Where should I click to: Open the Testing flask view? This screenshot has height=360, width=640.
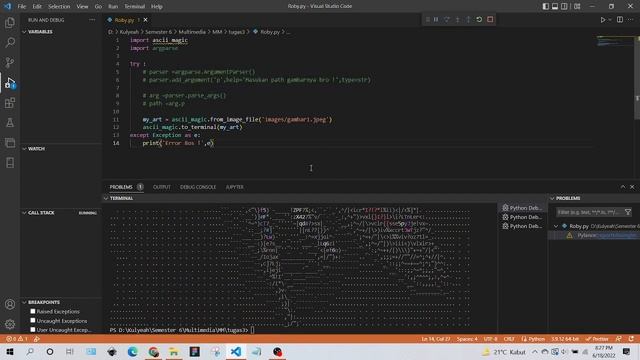[x=10, y=122]
